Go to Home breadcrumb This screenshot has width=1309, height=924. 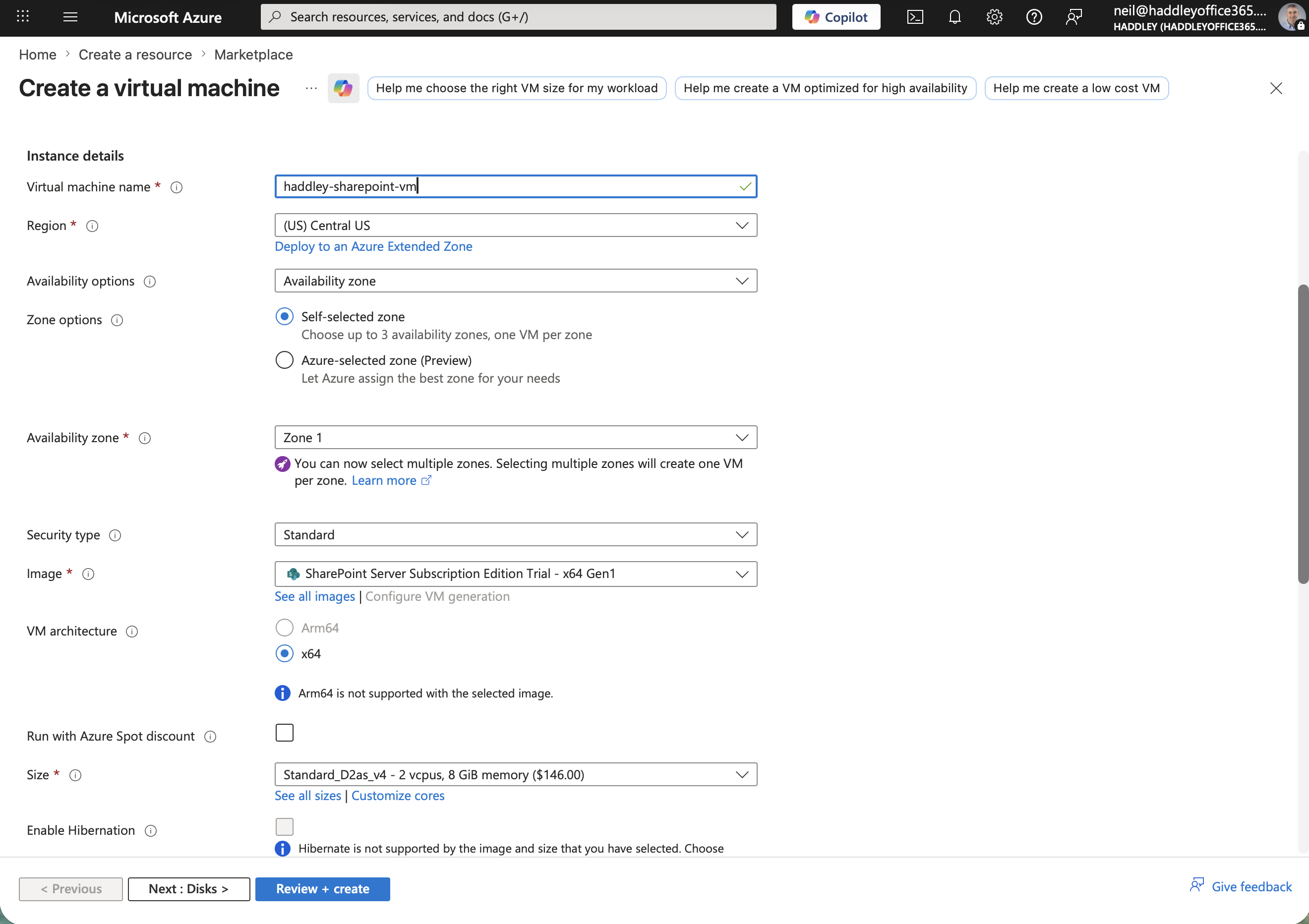pyautogui.click(x=38, y=55)
